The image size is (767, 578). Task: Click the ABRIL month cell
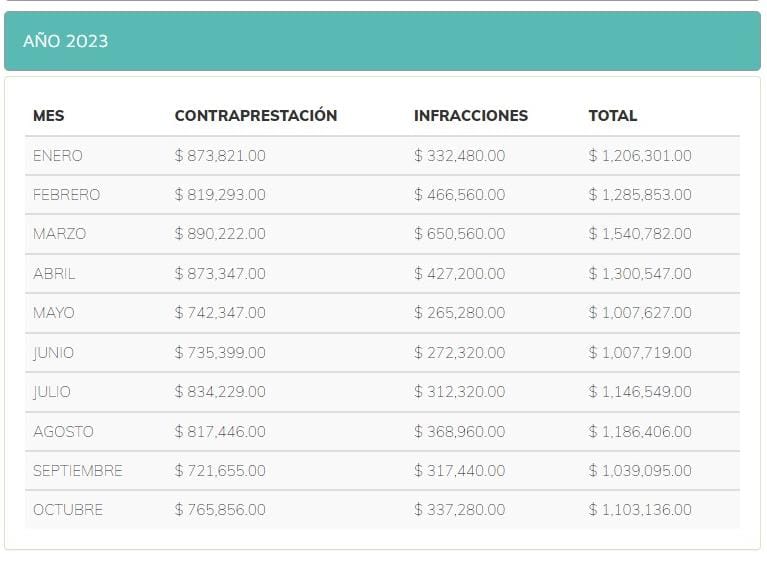[x=54, y=273]
